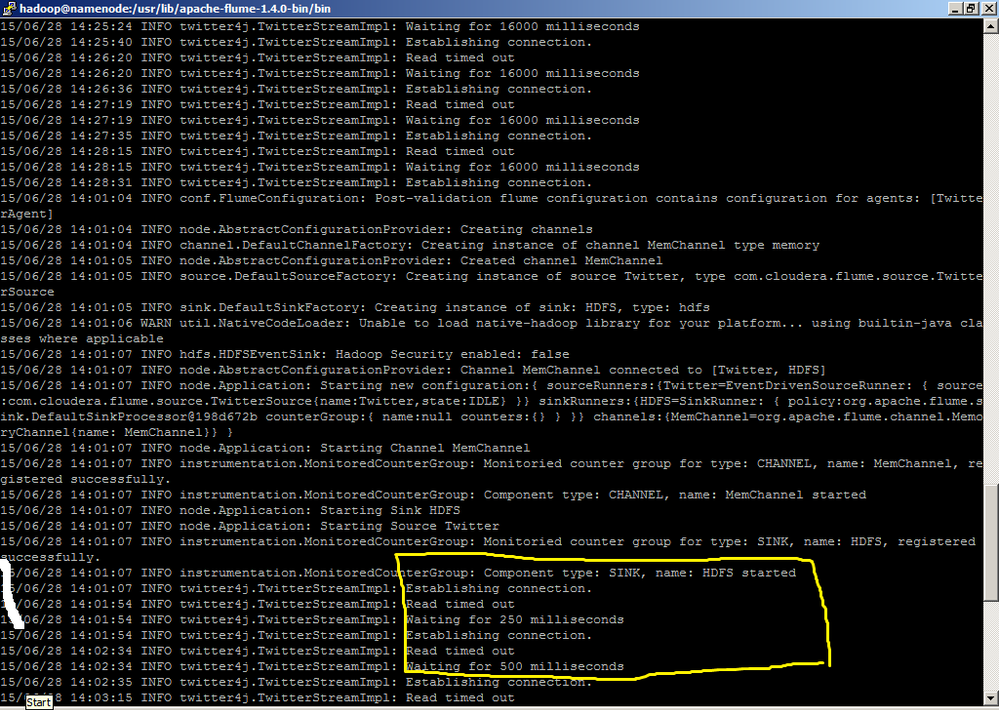Screen dimensions: 999x710
Task: Click the 'Starting Source Twitter' line
Action: coord(250,526)
